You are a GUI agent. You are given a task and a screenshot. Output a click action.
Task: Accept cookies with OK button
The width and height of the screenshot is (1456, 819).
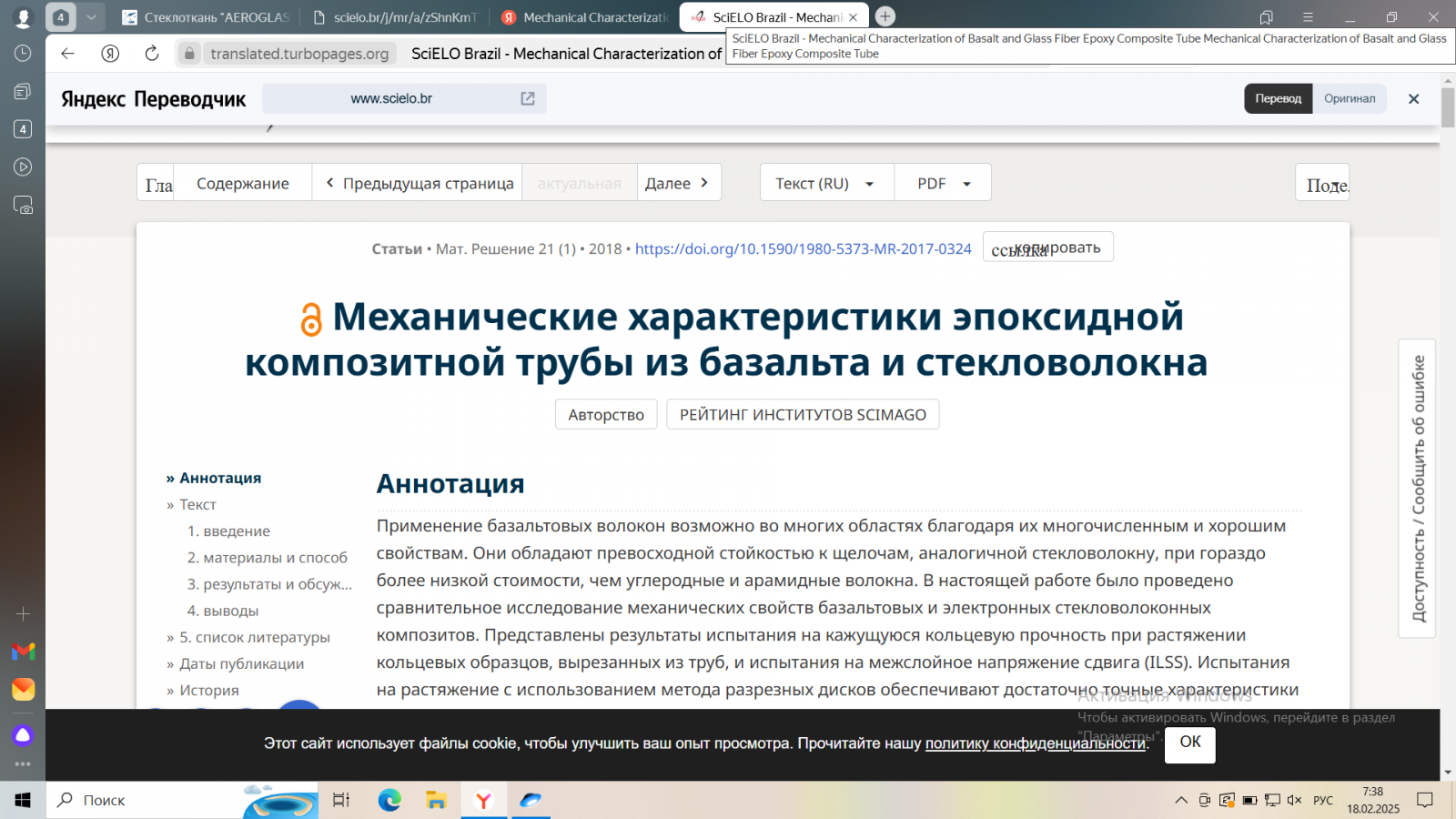pyautogui.click(x=1190, y=743)
